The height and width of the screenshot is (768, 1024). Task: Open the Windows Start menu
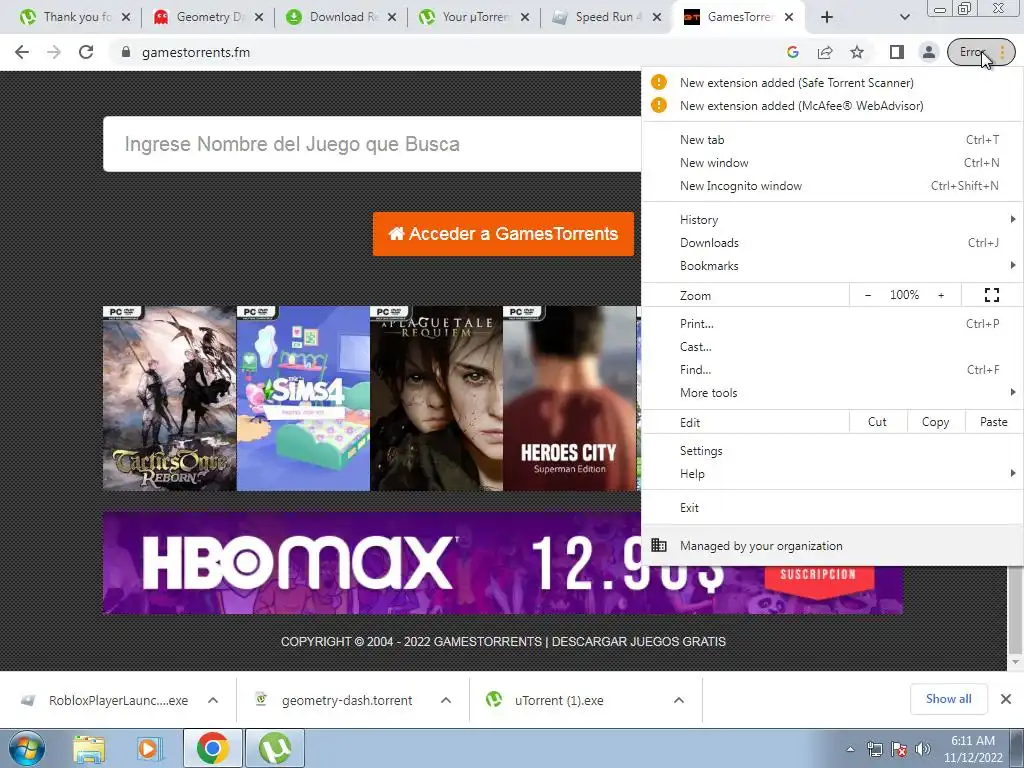[x=27, y=748]
